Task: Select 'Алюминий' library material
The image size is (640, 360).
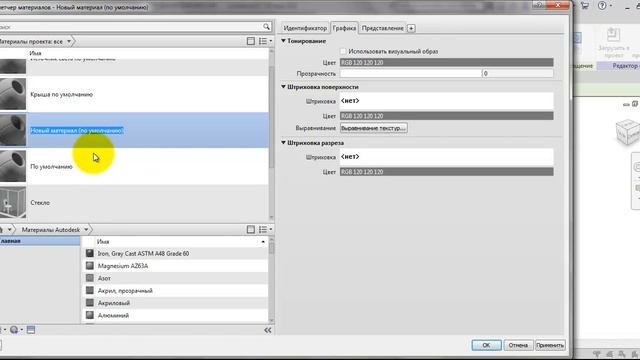Action: point(176,315)
